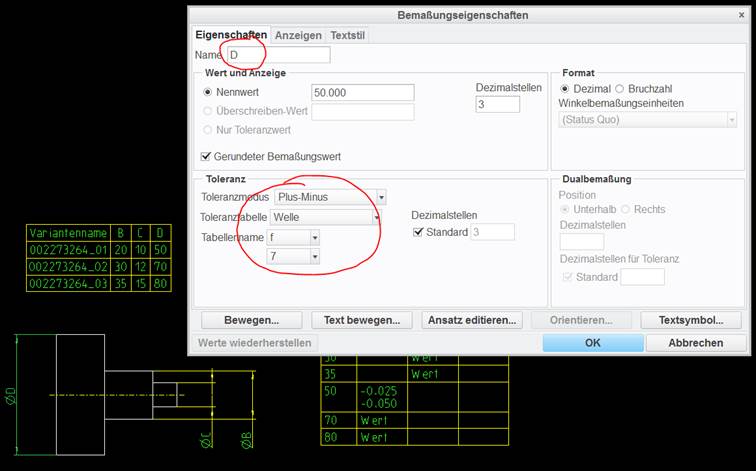
Task: Toggle the Standard checkbox in Toleranz section
Action: tap(418, 232)
